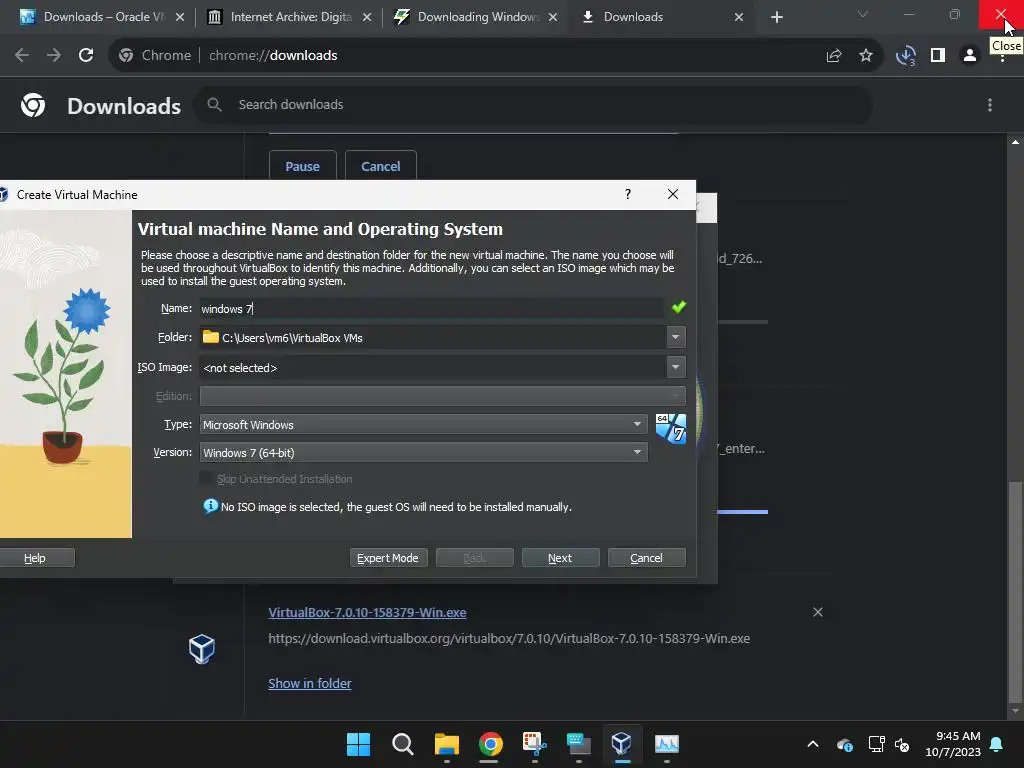
Task: Click the question mark help icon in dialog title
Action: click(628, 194)
